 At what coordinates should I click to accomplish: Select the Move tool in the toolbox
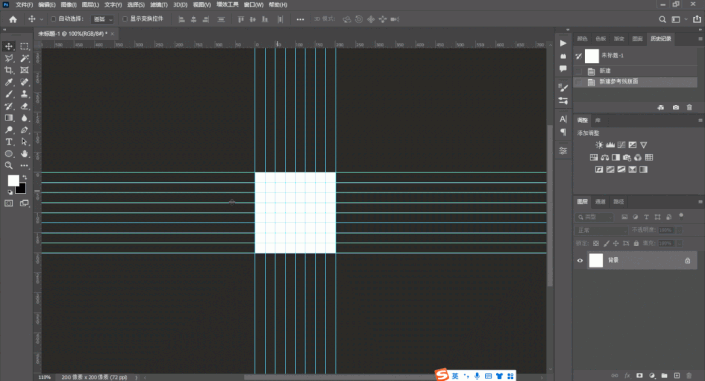9,46
